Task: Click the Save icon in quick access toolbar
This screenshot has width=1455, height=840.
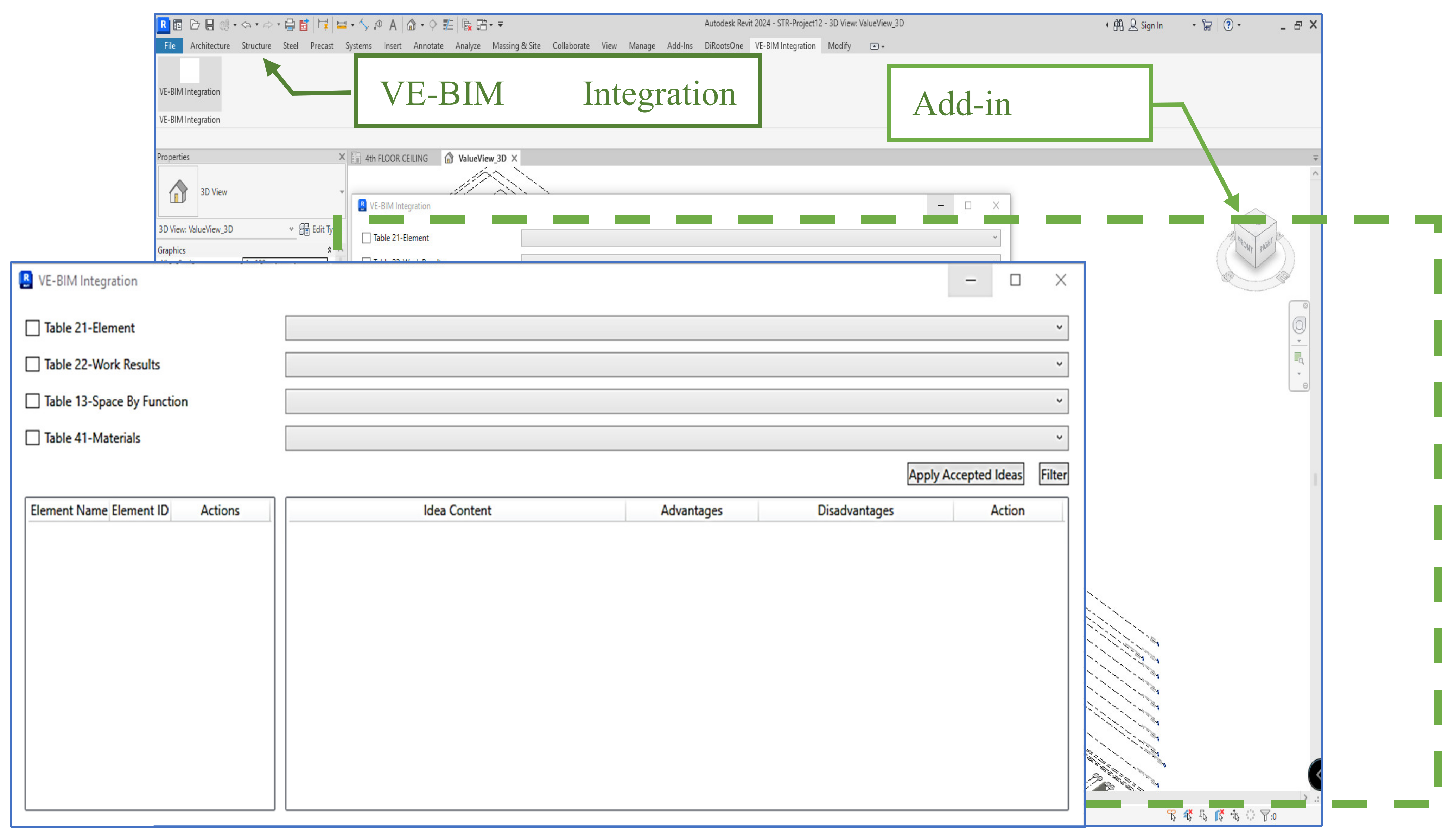Action: tap(209, 25)
